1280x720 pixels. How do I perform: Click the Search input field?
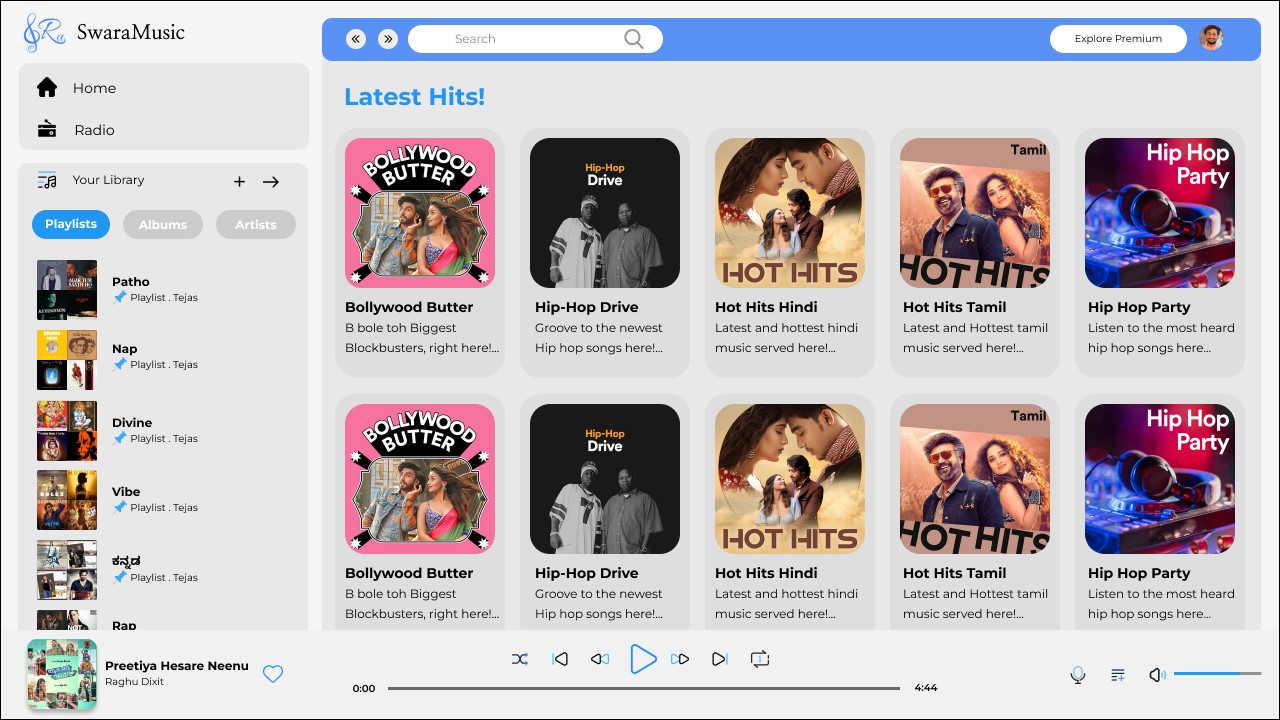(x=535, y=39)
